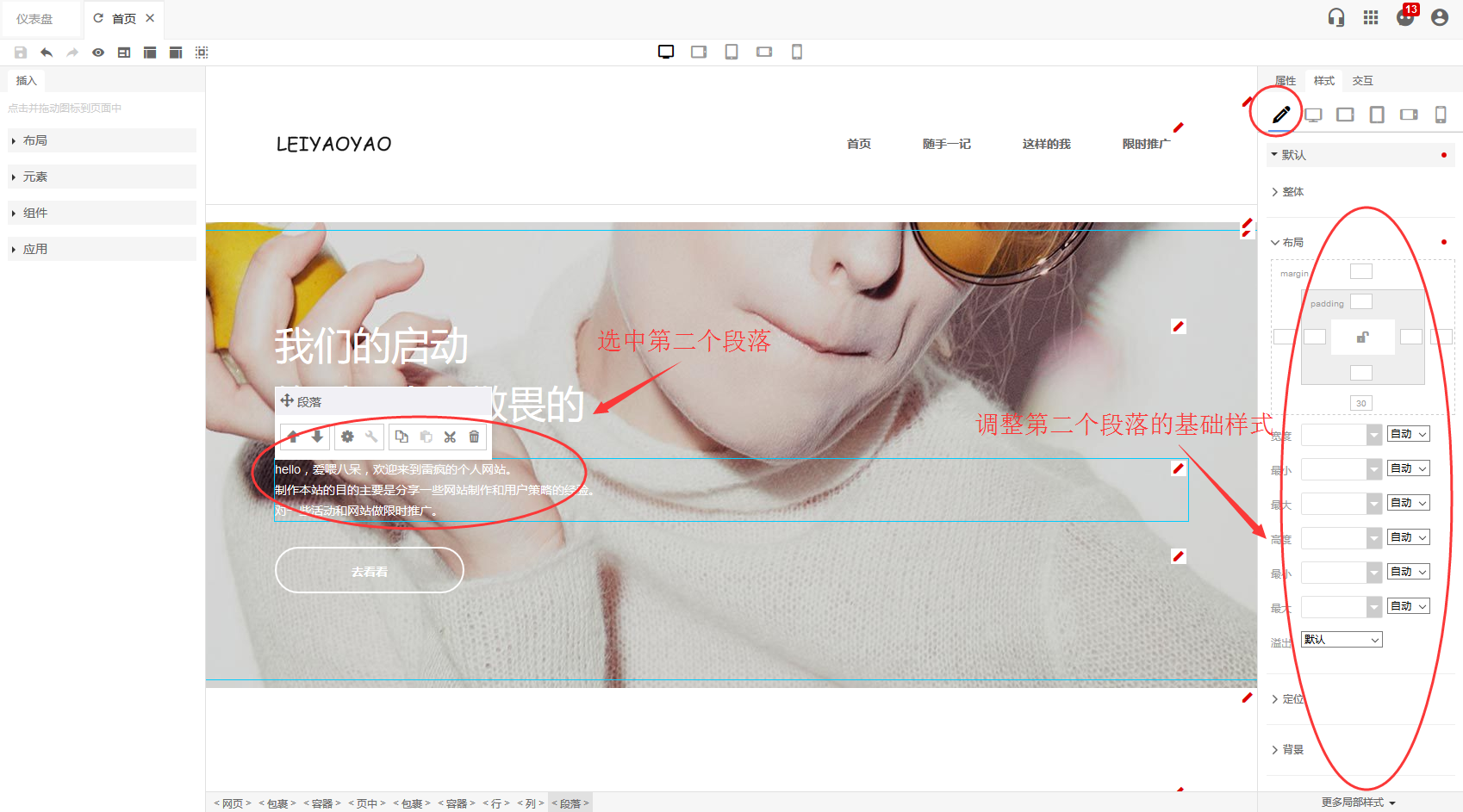1463x812 pixels.
Task: Switch to the 属性 properties tab
Action: pos(1286,81)
